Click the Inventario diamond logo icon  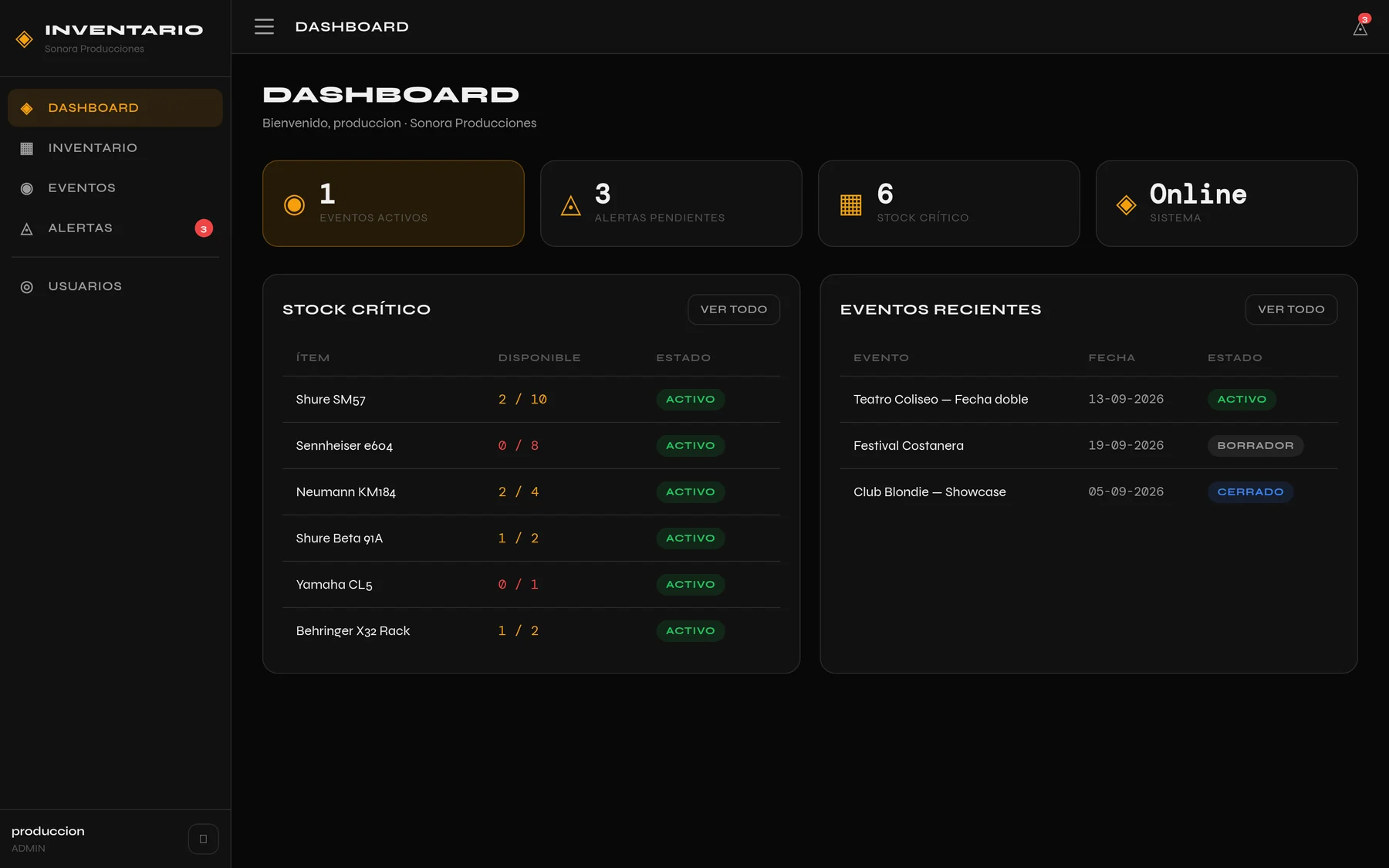click(24, 39)
